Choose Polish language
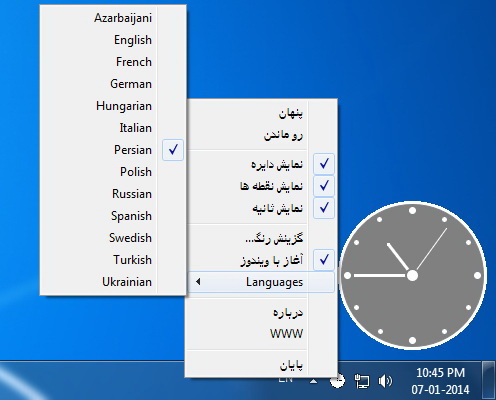Image resolution: width=496 pixels, height=400 pixels. [113, 172]
